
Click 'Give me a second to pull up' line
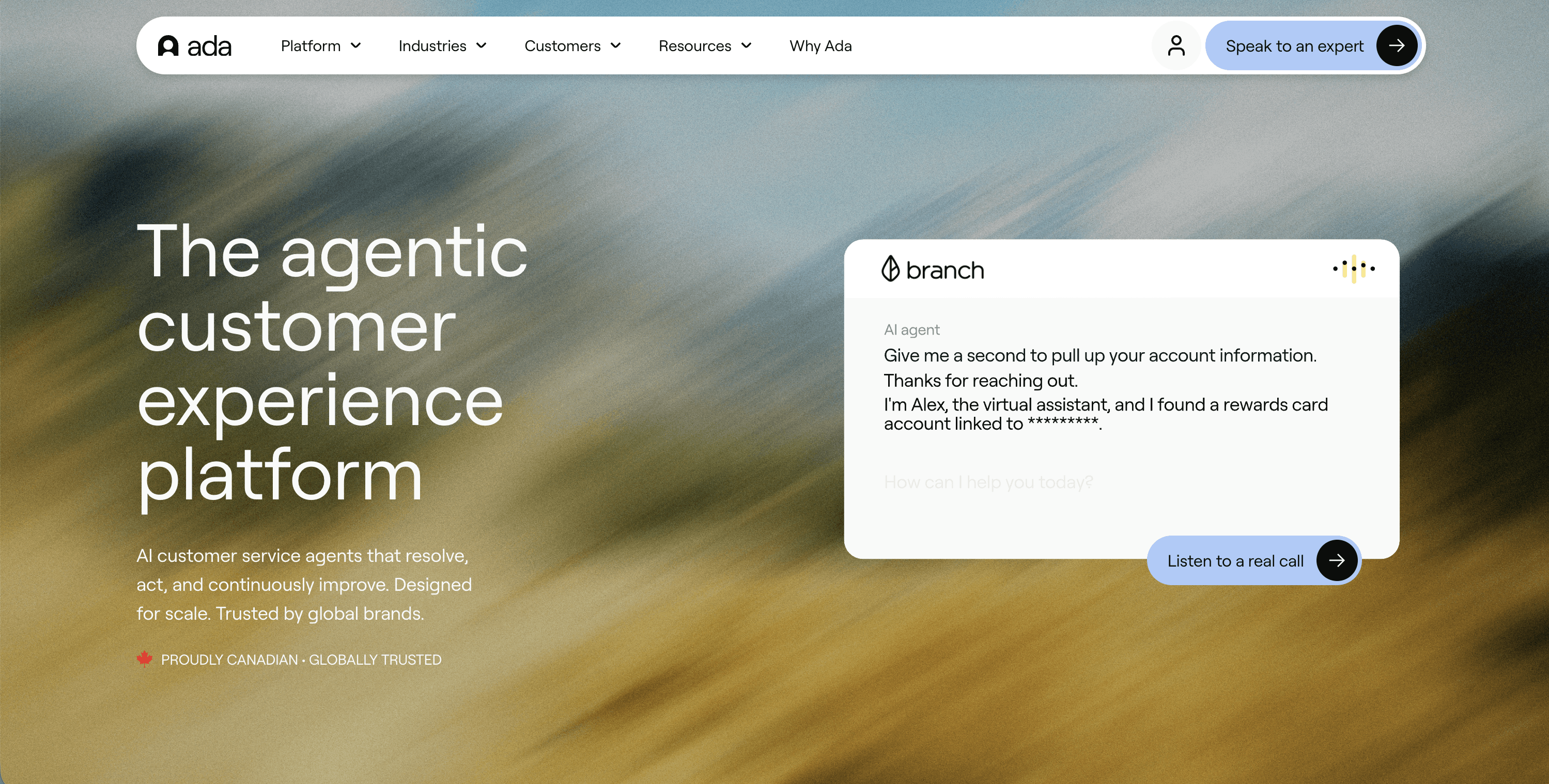(x=1100, y=355)
